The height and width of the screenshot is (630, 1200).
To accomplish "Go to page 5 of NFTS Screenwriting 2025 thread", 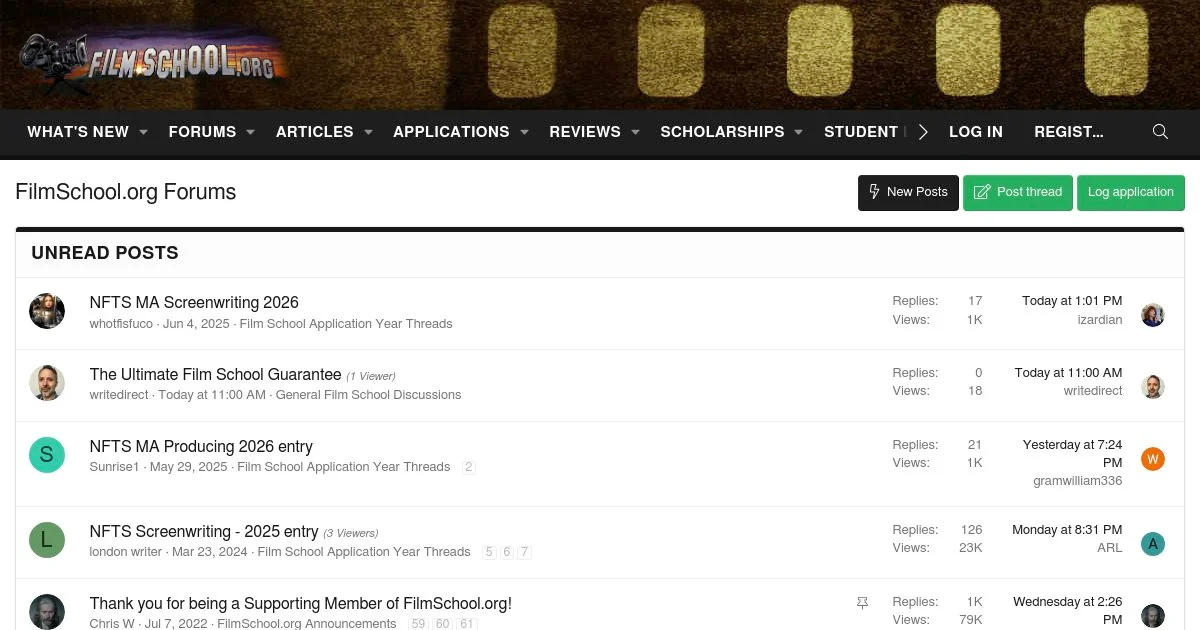I will [489, 552].
